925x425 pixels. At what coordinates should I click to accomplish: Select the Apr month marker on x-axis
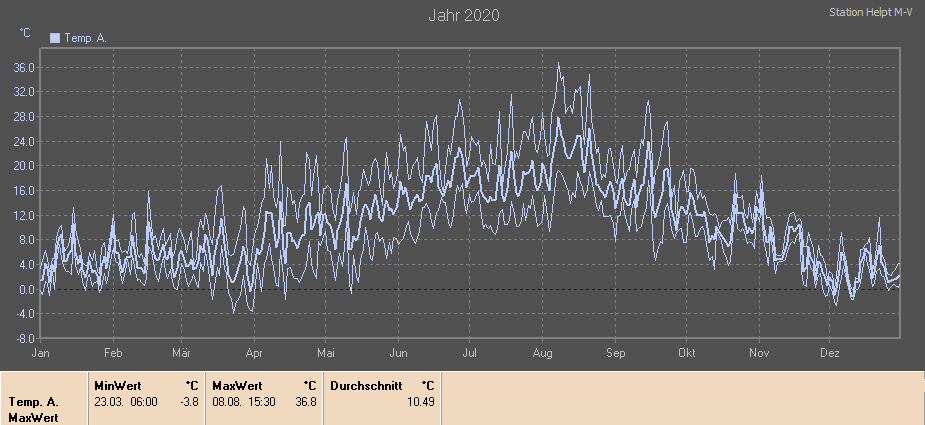[254, 353]
